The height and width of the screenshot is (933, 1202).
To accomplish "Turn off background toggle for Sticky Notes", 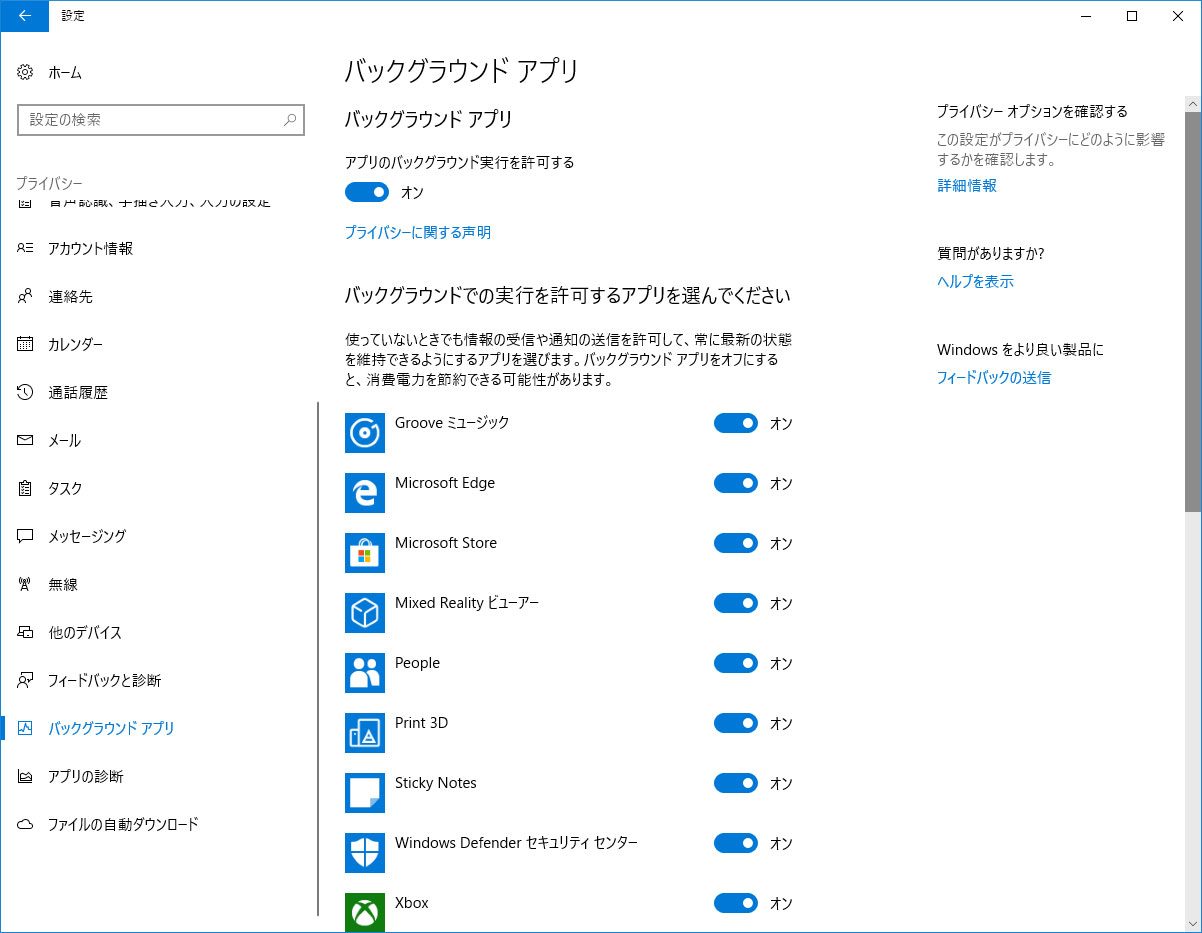I will (x=736, y=783).
